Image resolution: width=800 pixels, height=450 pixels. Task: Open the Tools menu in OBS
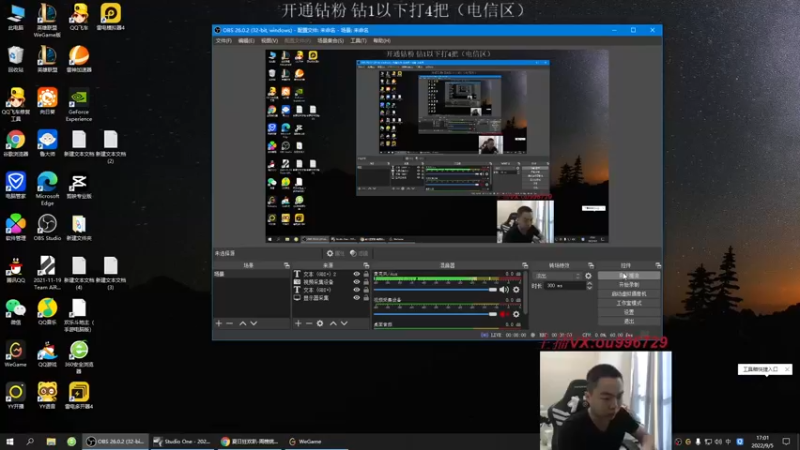pos(358,40)
